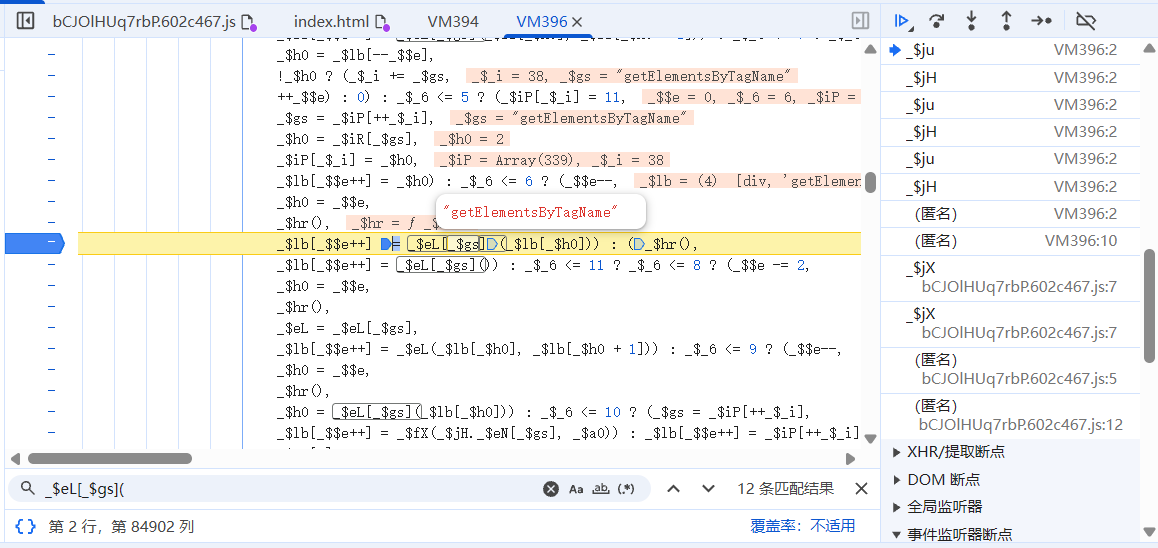The width and height of the screenshot is (1158, 548).
Task: Hide the debugger sidebar pane
Action: pyautogui.click(x=859, y=21)
